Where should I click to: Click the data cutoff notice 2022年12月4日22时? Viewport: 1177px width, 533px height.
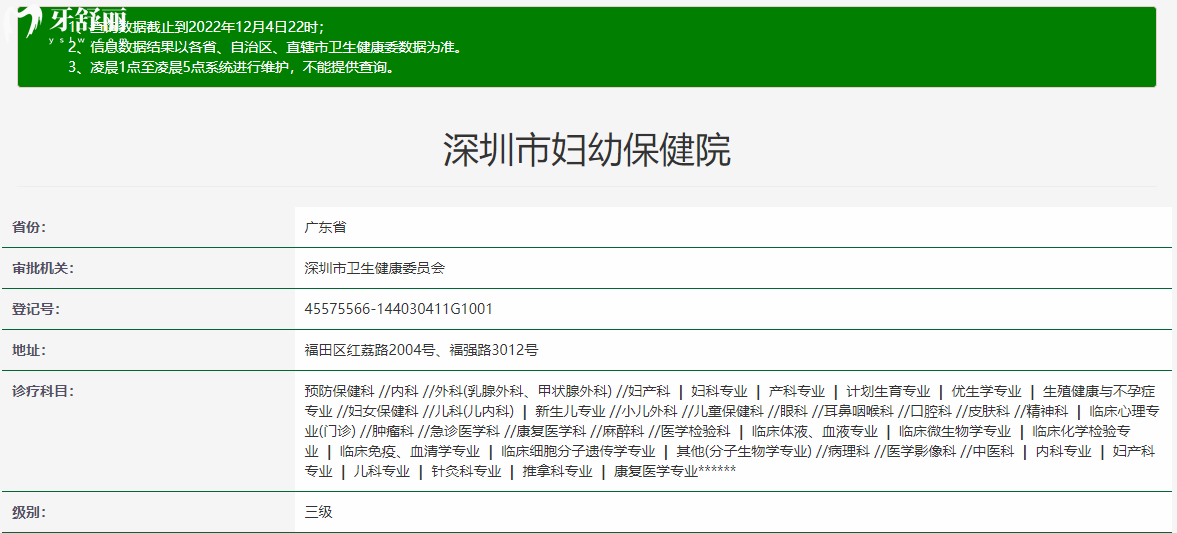click(x=206, y=28)
